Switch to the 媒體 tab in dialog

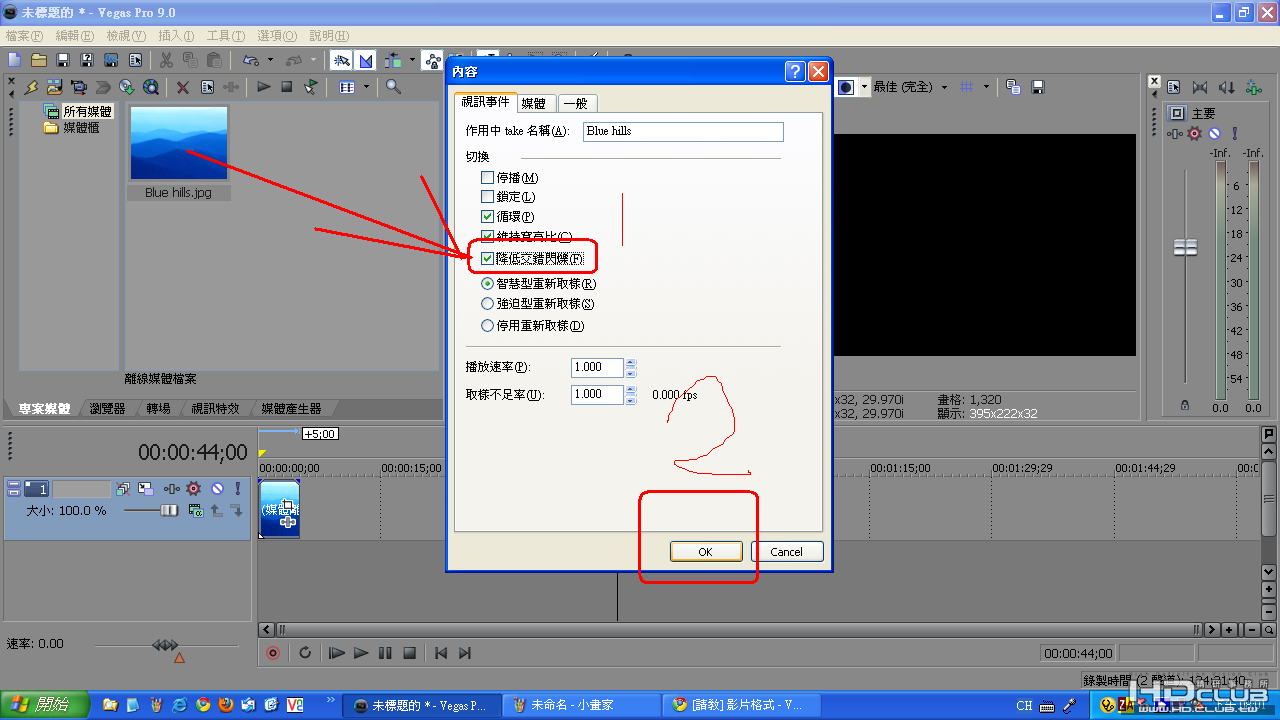534,103
